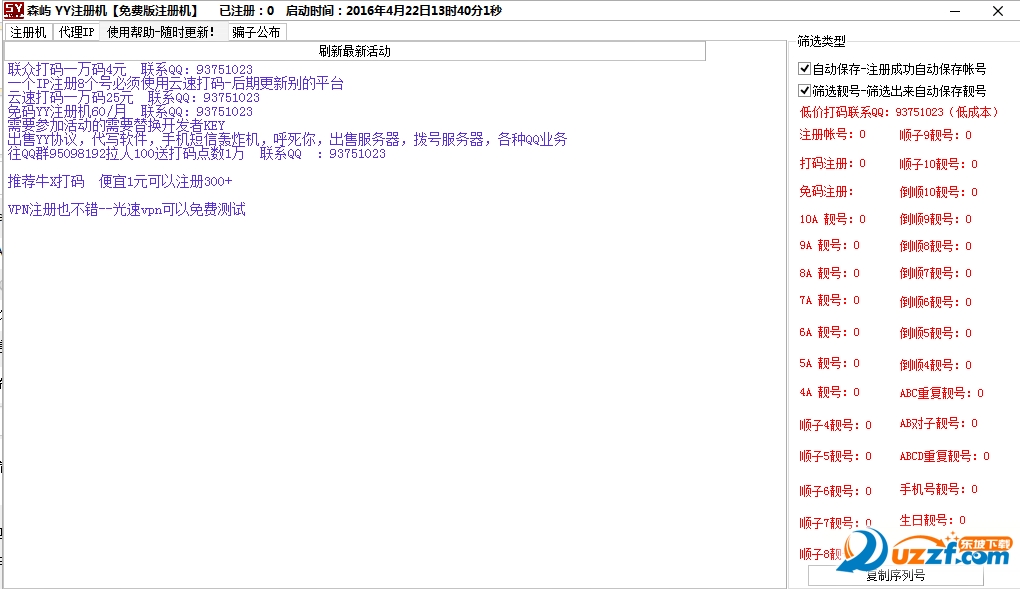Click the 需要参加活动的需要替换开发者KEY line

(x=116, y=126)
